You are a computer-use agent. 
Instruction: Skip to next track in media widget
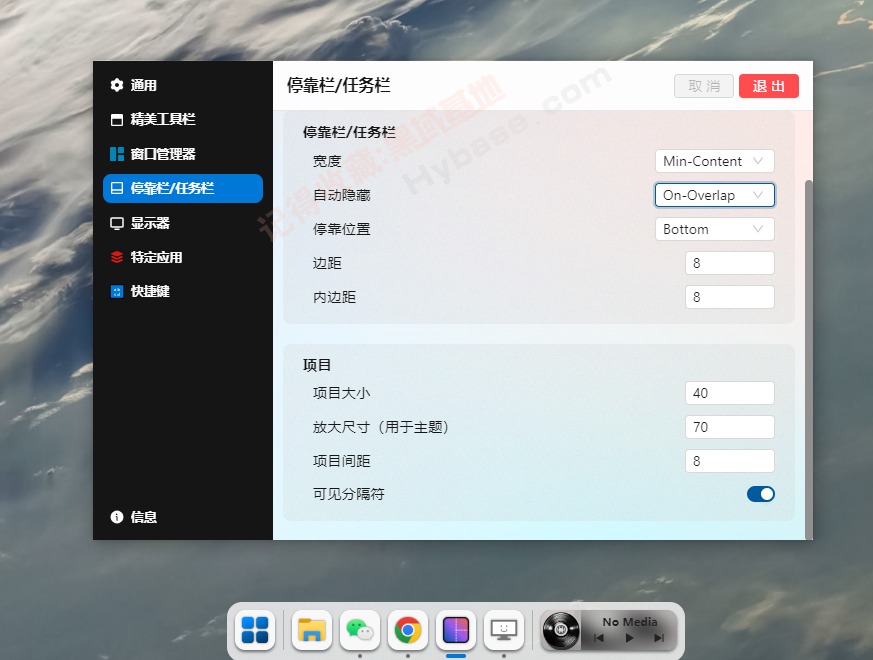point(659,638)
